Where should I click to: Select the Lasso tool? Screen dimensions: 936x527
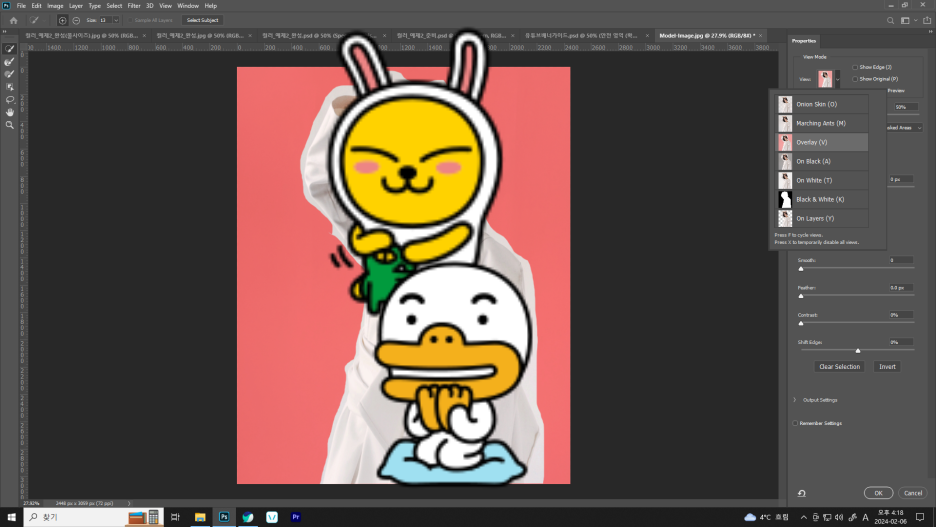(10, 100)
